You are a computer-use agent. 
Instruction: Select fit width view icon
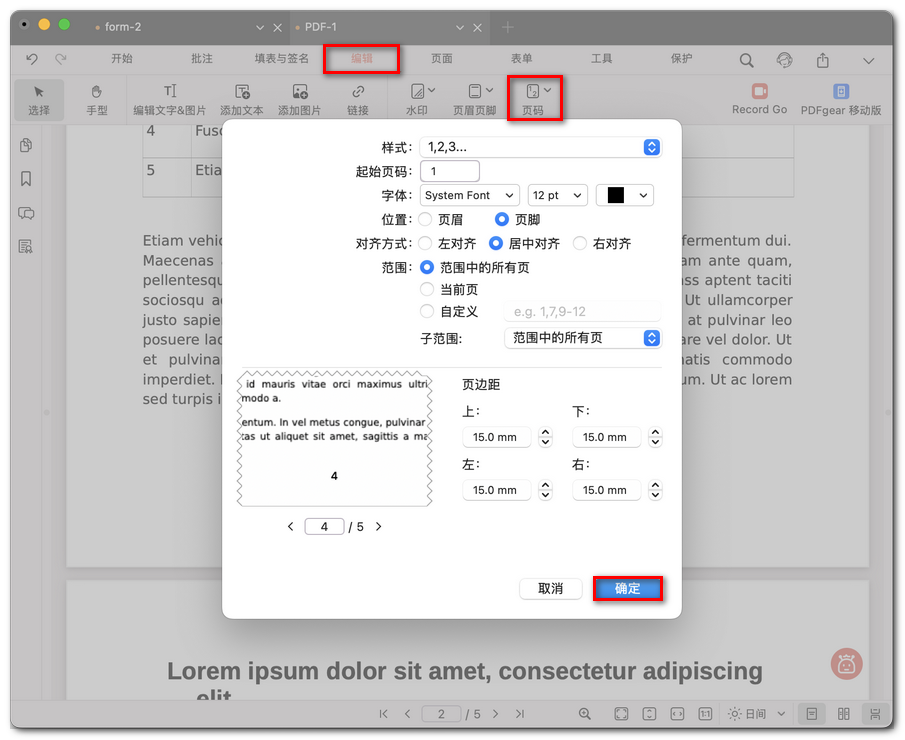pyautogui.click(x=677, y=714)
